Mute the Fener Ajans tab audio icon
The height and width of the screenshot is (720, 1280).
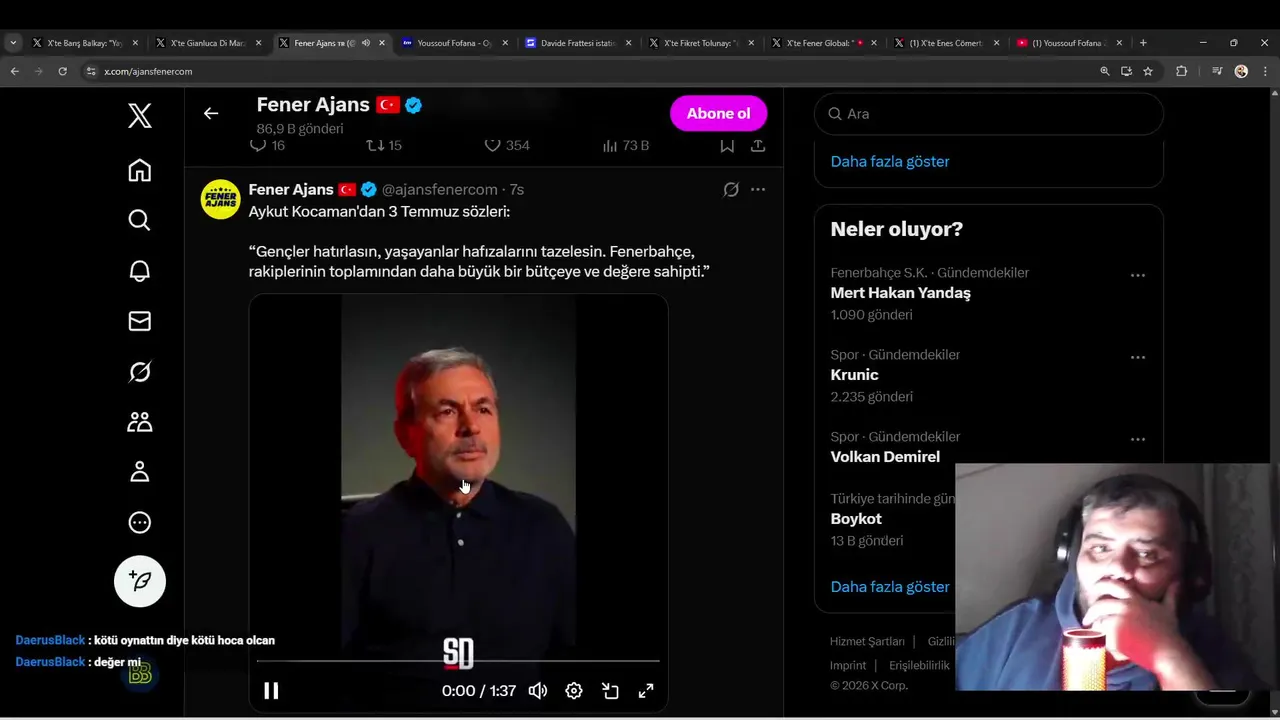point(365,43)
